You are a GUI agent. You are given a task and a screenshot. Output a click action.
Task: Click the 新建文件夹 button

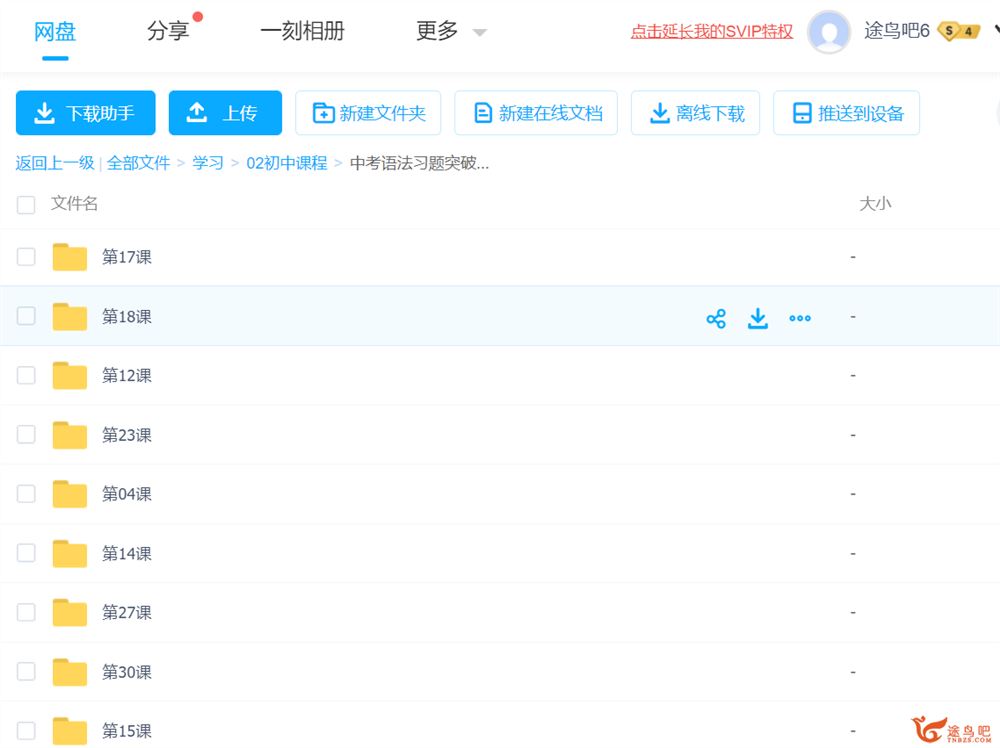368,113
